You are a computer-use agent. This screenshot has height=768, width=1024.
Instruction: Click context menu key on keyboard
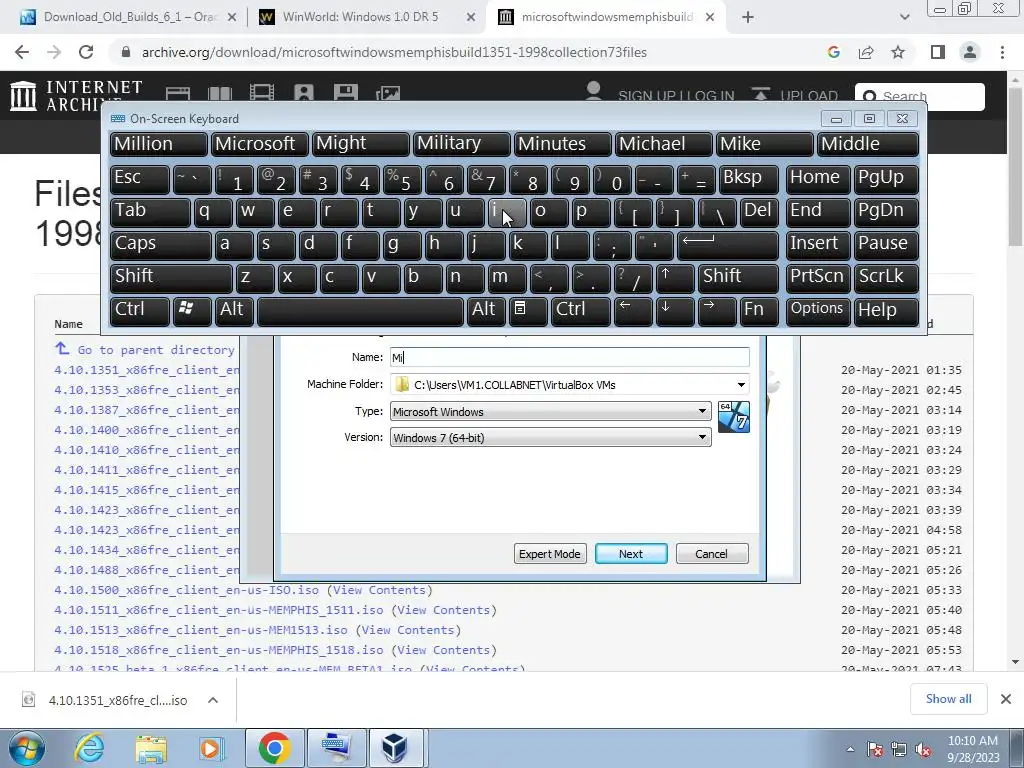527,311
